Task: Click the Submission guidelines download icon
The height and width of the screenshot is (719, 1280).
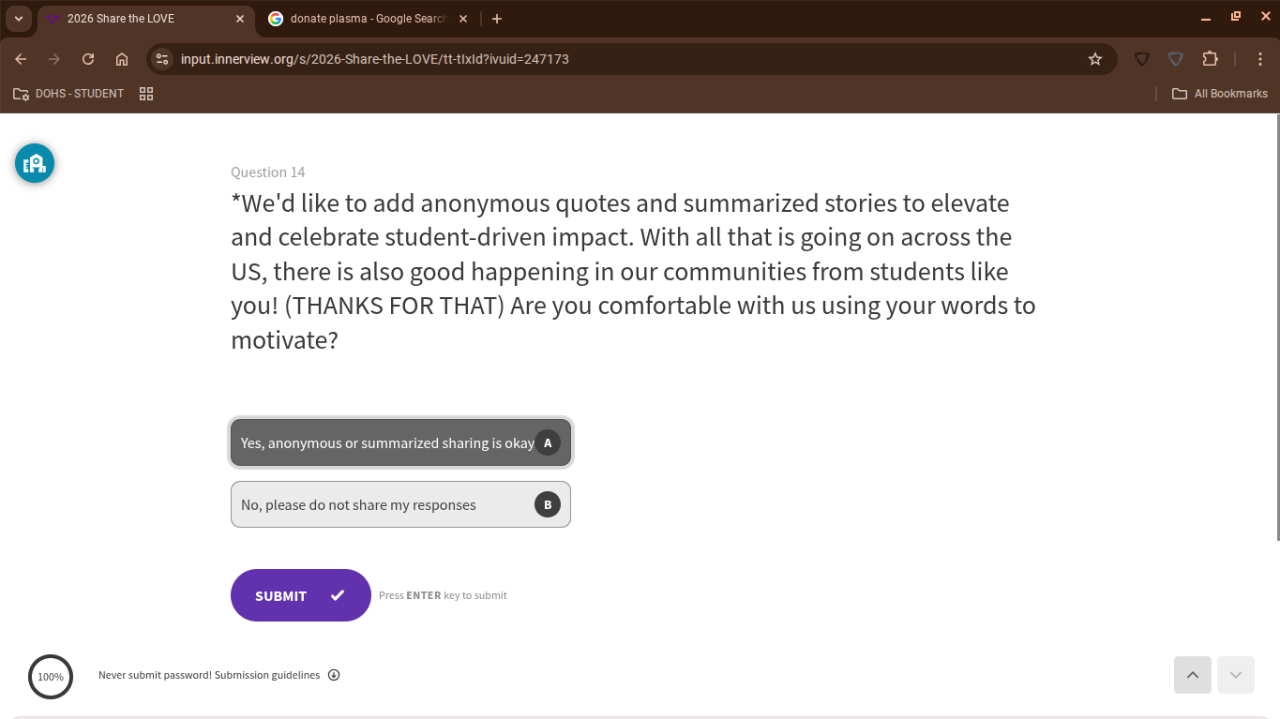Action: pyautogui.click(x=334, y=675)
